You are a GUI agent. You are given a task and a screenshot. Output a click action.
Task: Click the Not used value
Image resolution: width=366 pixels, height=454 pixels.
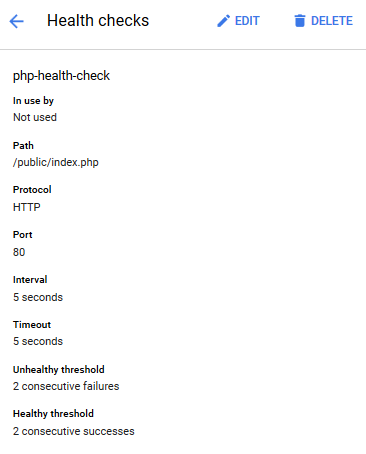(35, 117)
